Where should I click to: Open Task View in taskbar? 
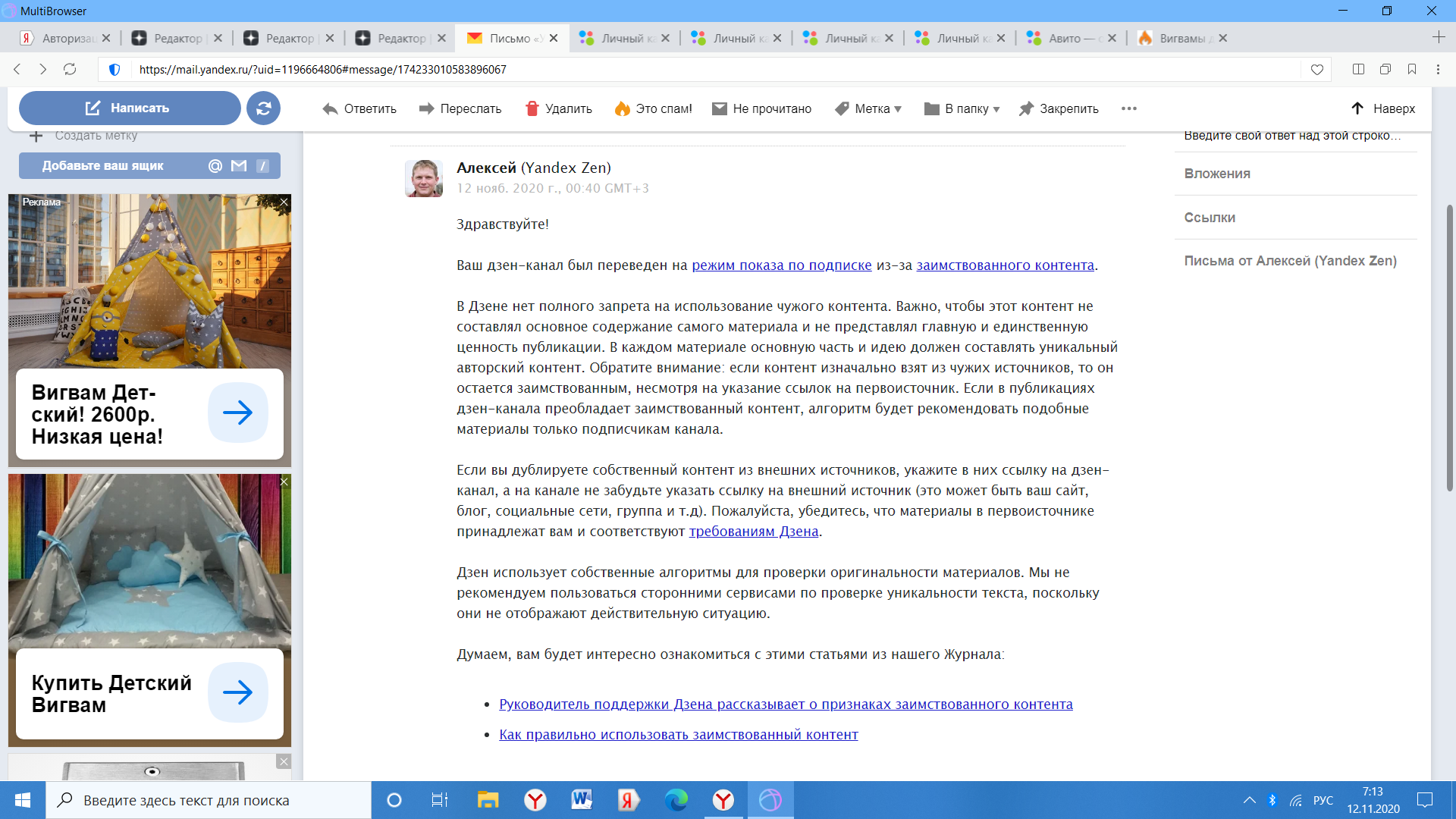tap(440, 800)
